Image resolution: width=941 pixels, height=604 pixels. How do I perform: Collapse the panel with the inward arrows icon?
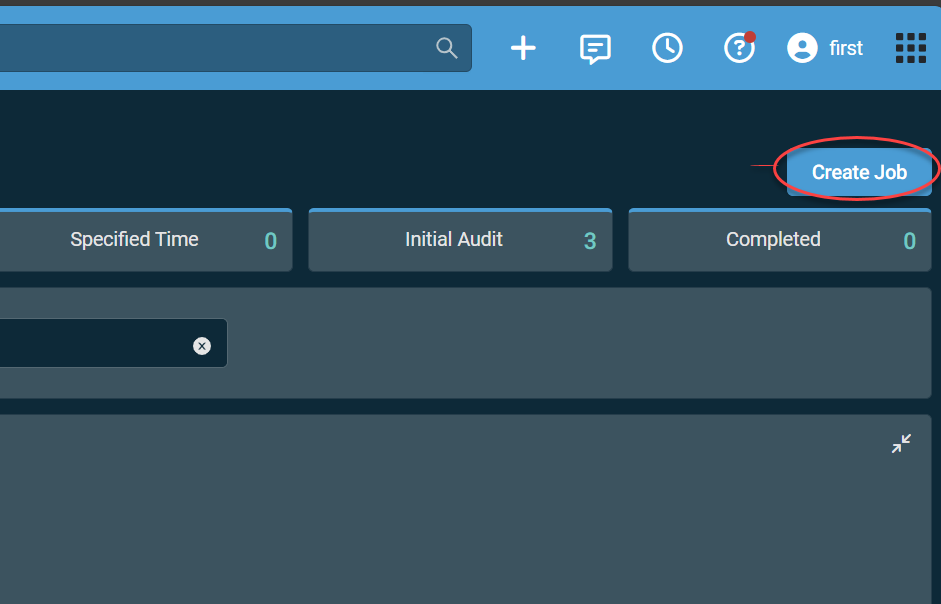[x=901, y=444]
